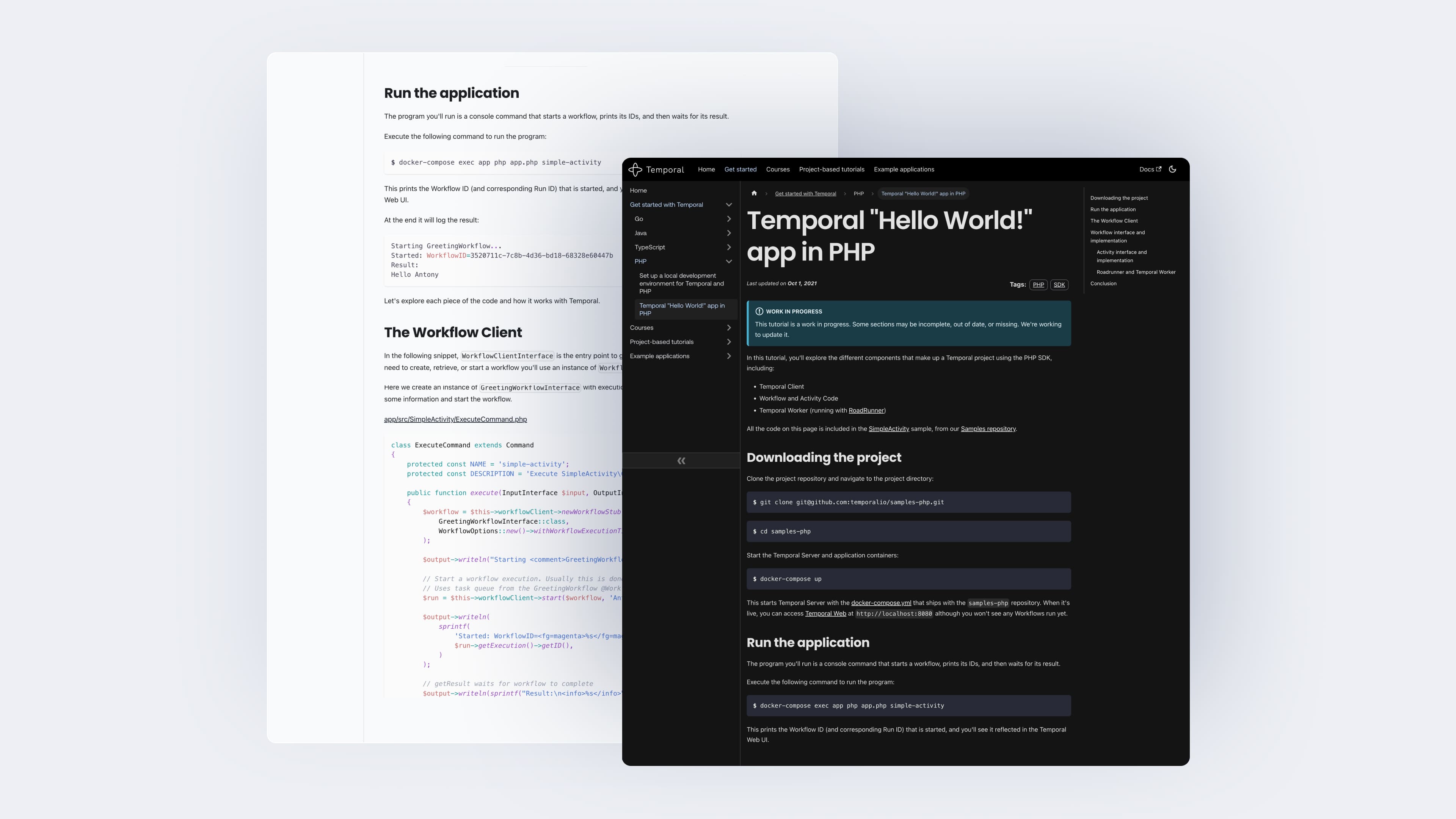Expand the Go sidebar section
Image resolution: width=1456 pixels, height=819 pixels.
pos(728,219)
